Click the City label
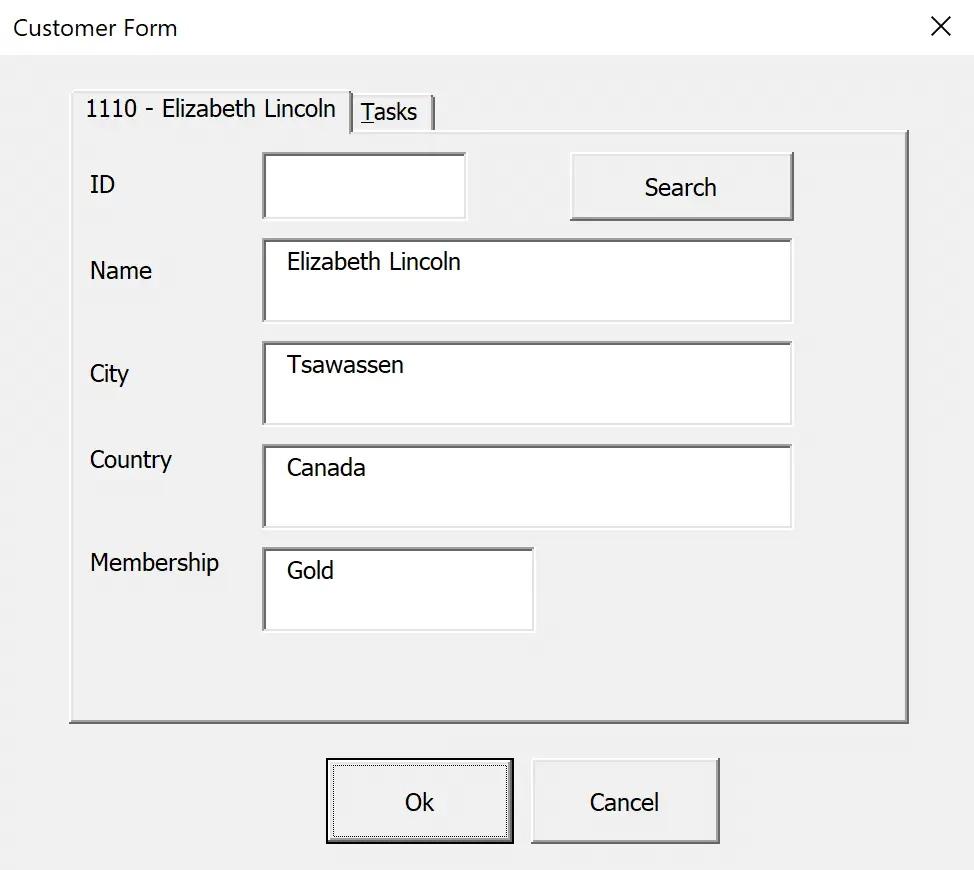The height and width of the screenshot is (870, 974). 109,374
